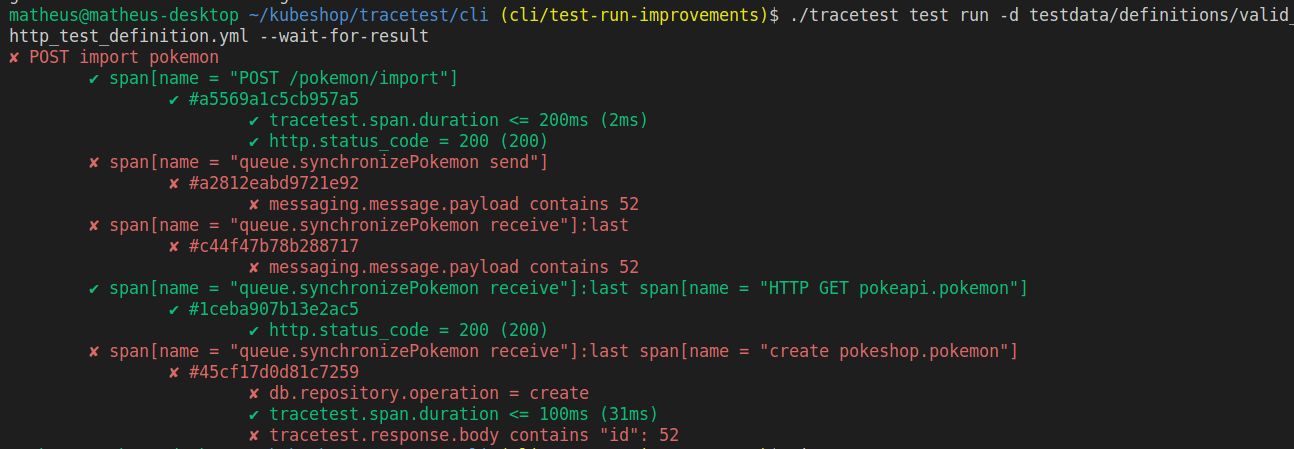
Task: Click the checkmark beside #a5569a1c5cb957a5
Action: pos(174,99)
